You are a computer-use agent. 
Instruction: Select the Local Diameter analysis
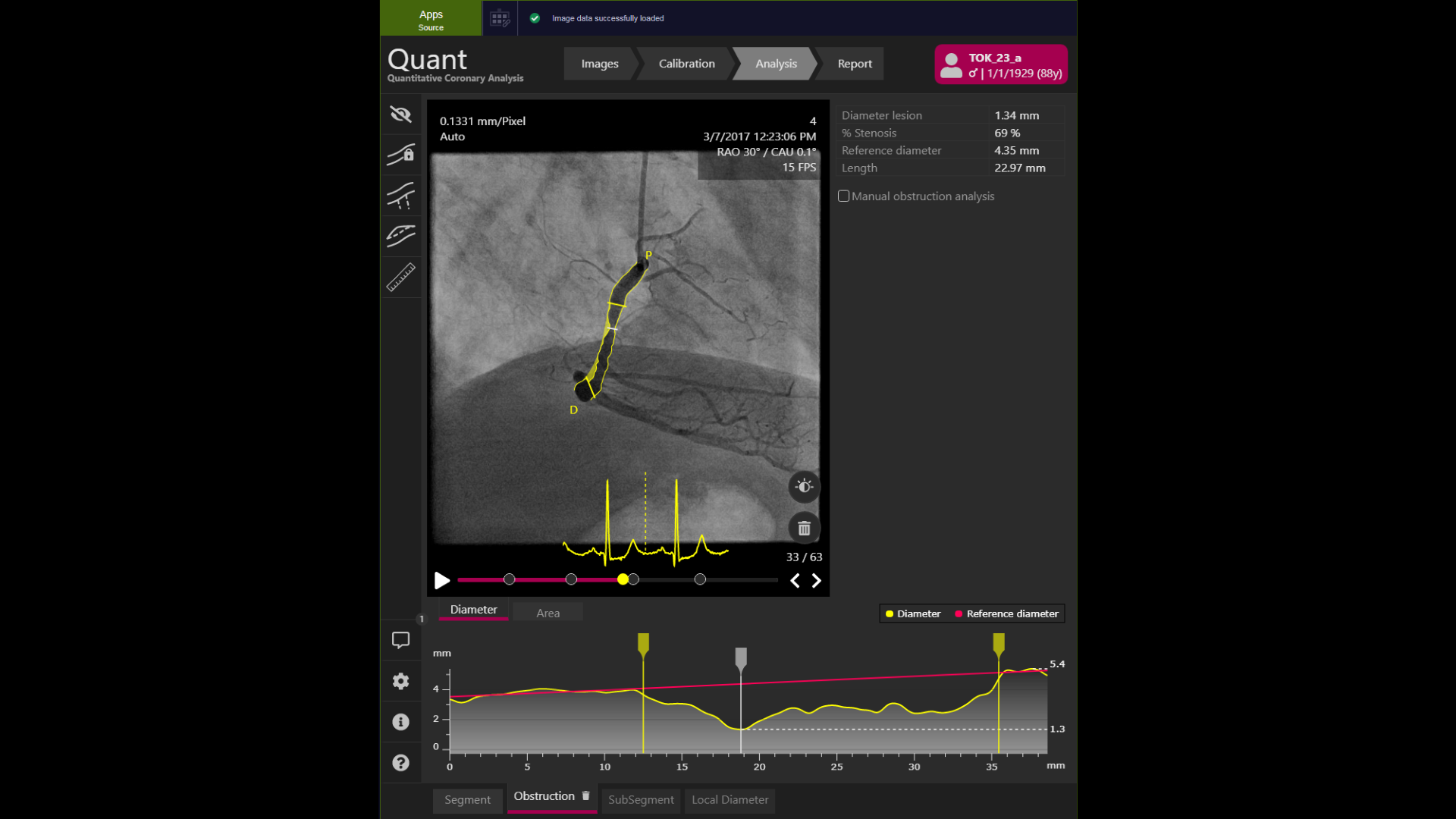coord(729,800)
